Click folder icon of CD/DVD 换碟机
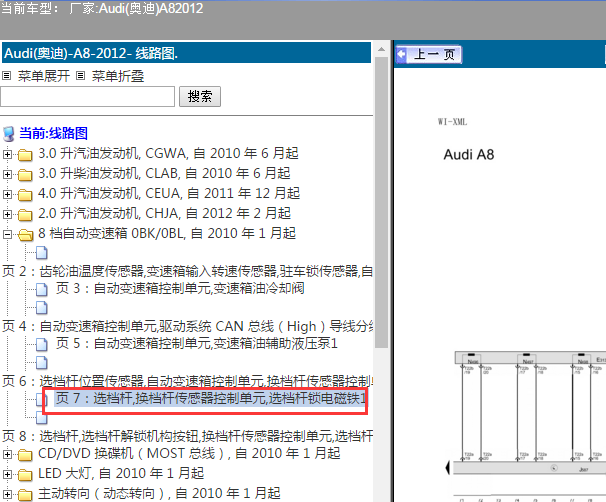Viewport: 606px width, 502px height. 25,455
